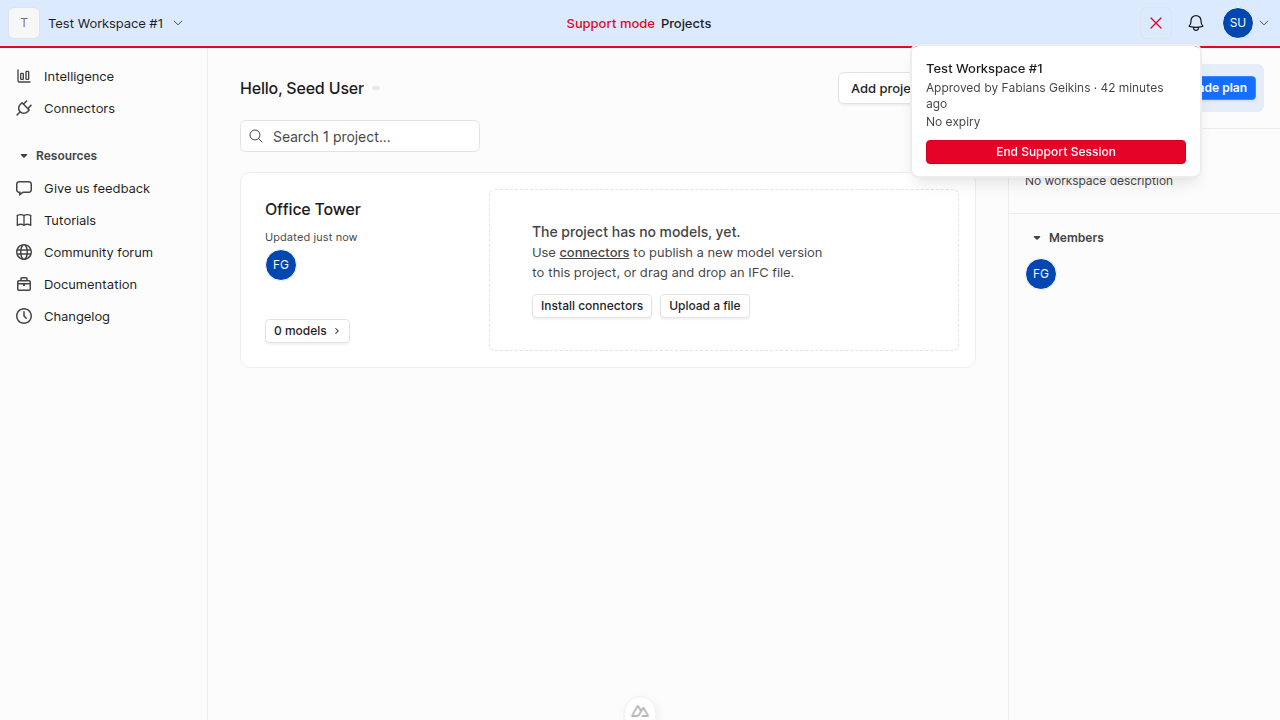Dismiss support mode with the X
This screenshot has height=720, width=1280.
tap(1156, 22)
